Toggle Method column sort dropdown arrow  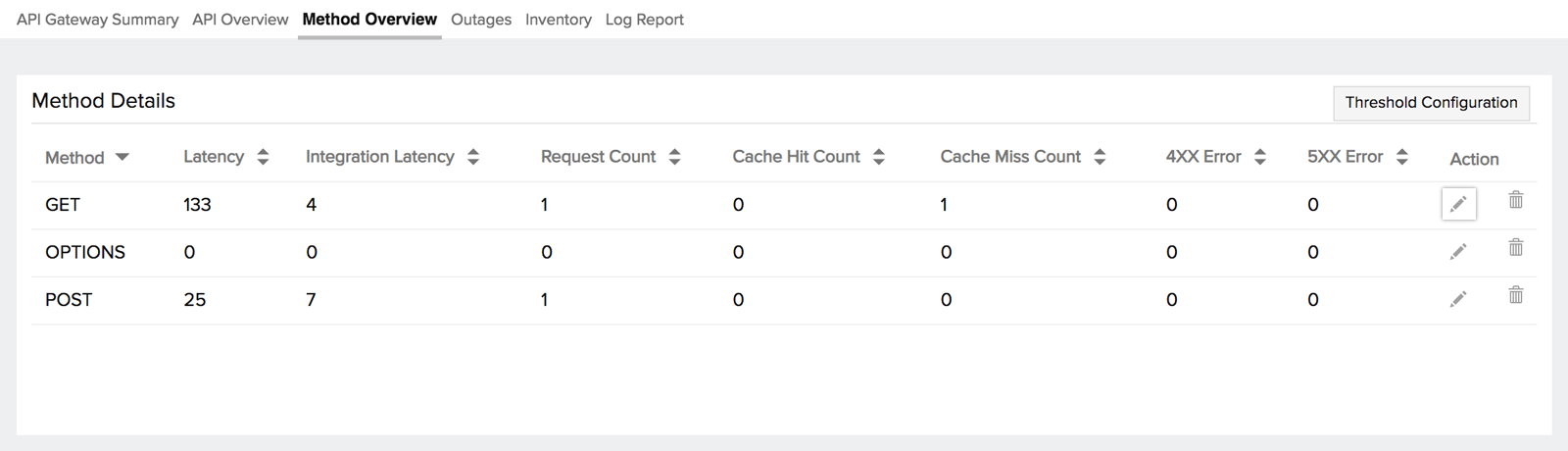(122, 157)
